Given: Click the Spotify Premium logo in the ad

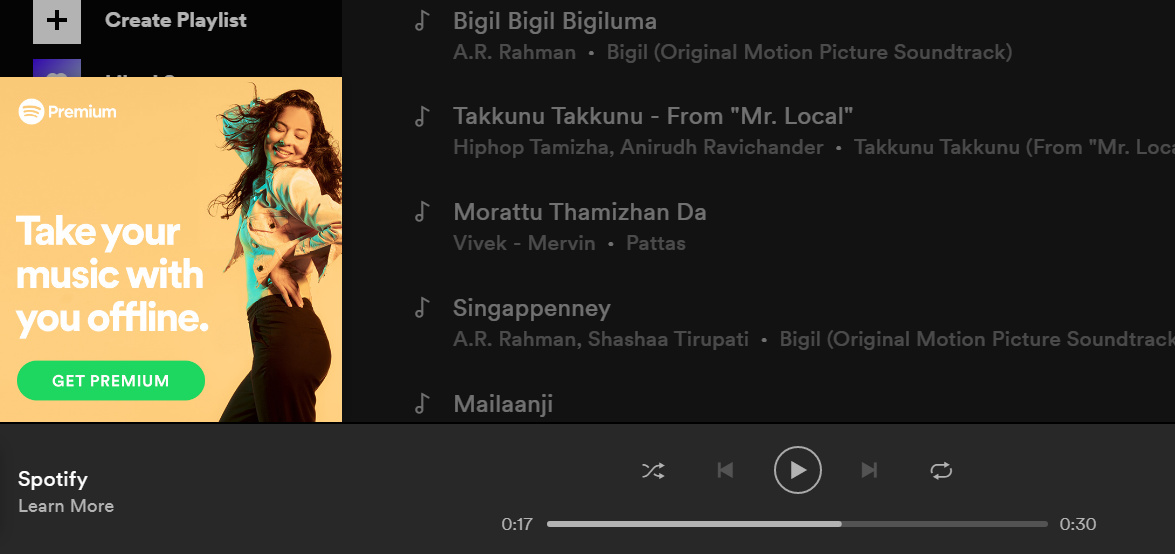Looking at the screenshot, I should [x=67, y=112].
